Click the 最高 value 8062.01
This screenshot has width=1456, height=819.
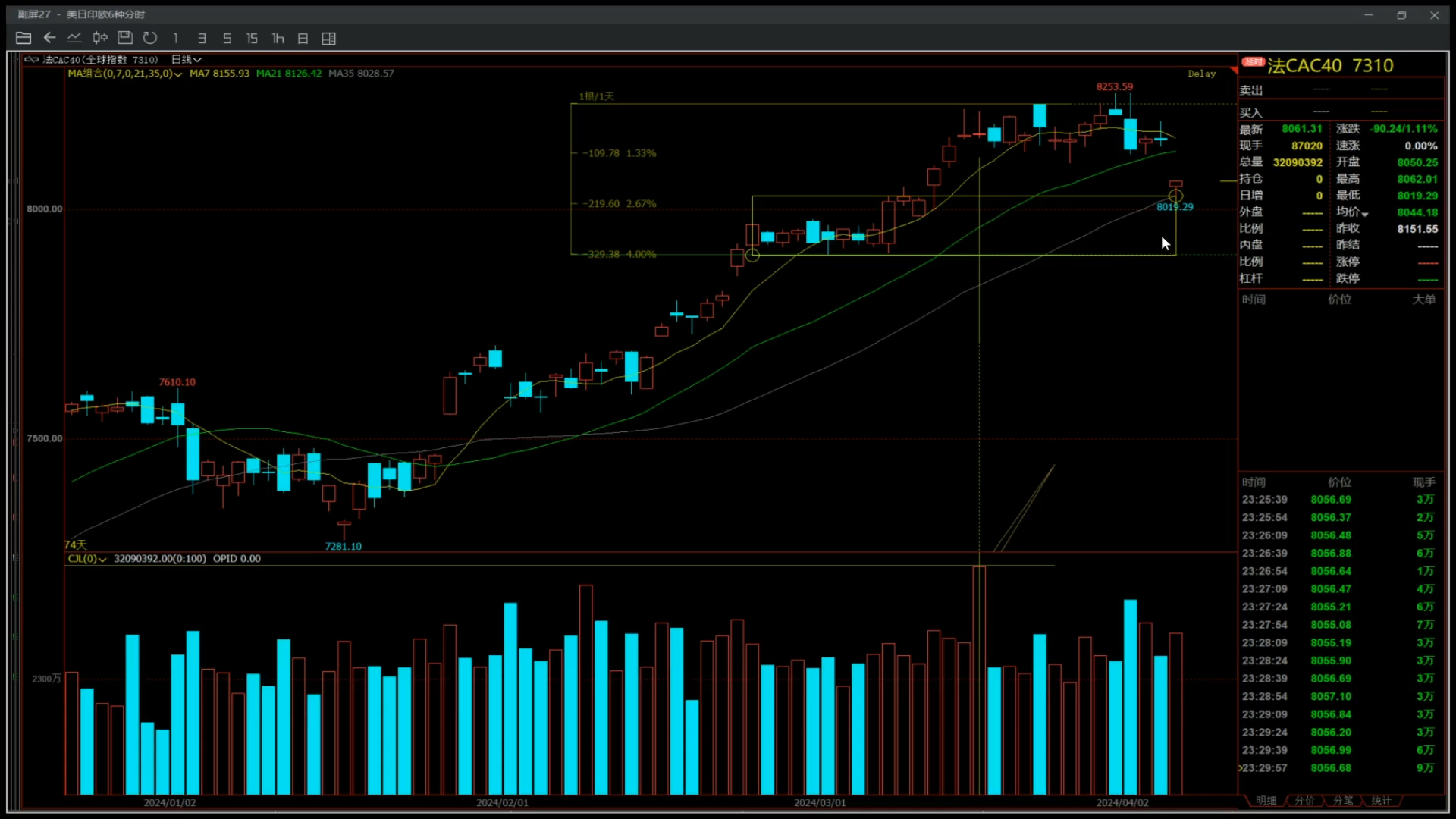(1417, 179)
